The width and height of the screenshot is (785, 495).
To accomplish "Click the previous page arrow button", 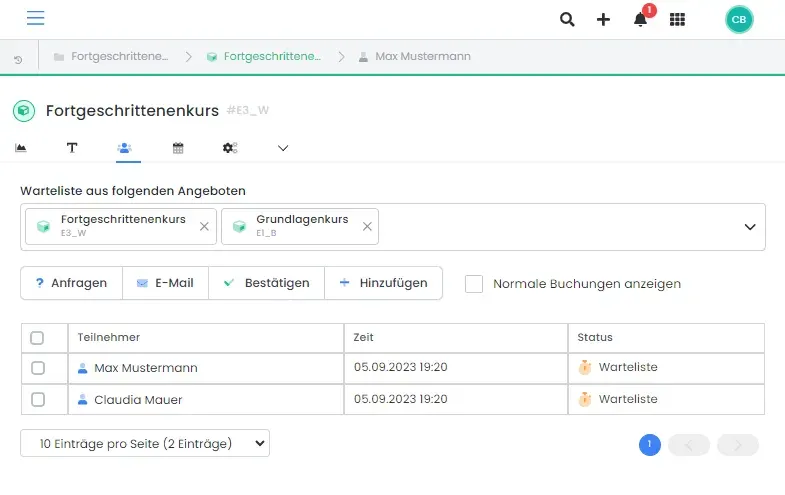I will (x=689, y=445).
